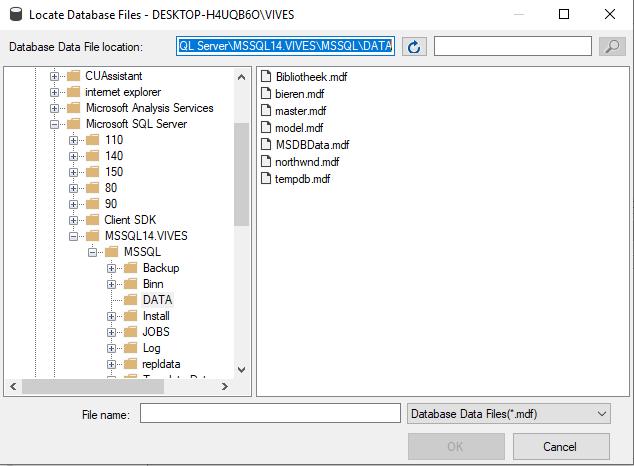Viewport: 634px width, 466px height.
Task: Click the greyed OK button
Action: pyautogui.click(x=456, y=447)
